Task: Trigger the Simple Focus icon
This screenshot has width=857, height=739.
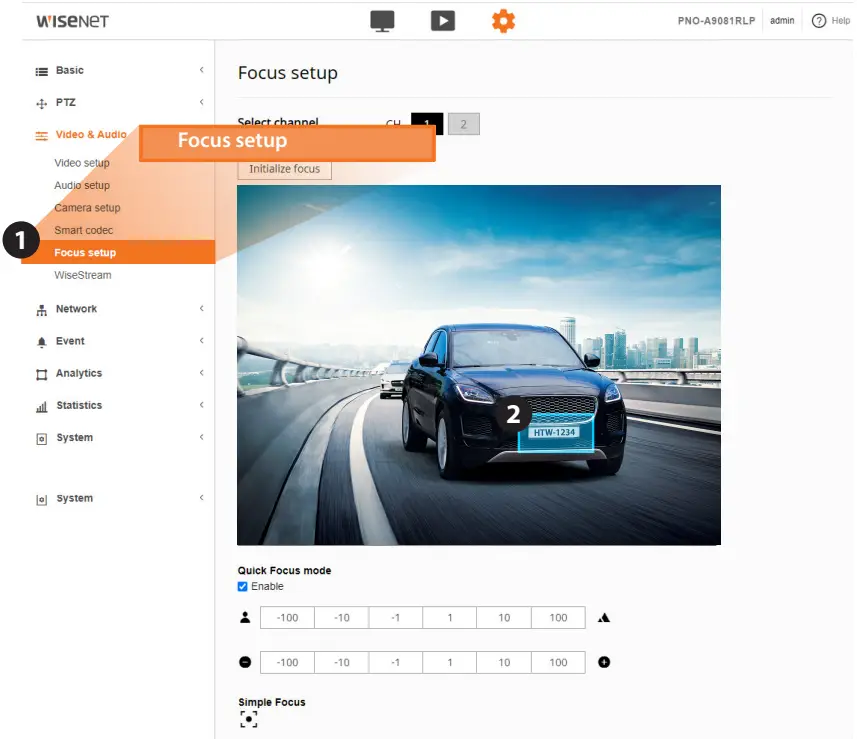Action: [x=248, y=718]
